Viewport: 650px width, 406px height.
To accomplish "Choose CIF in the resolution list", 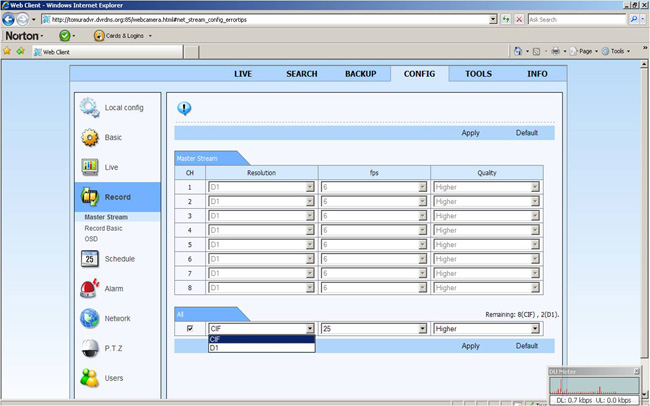I will pyautogui.click(x=262, y=339).
